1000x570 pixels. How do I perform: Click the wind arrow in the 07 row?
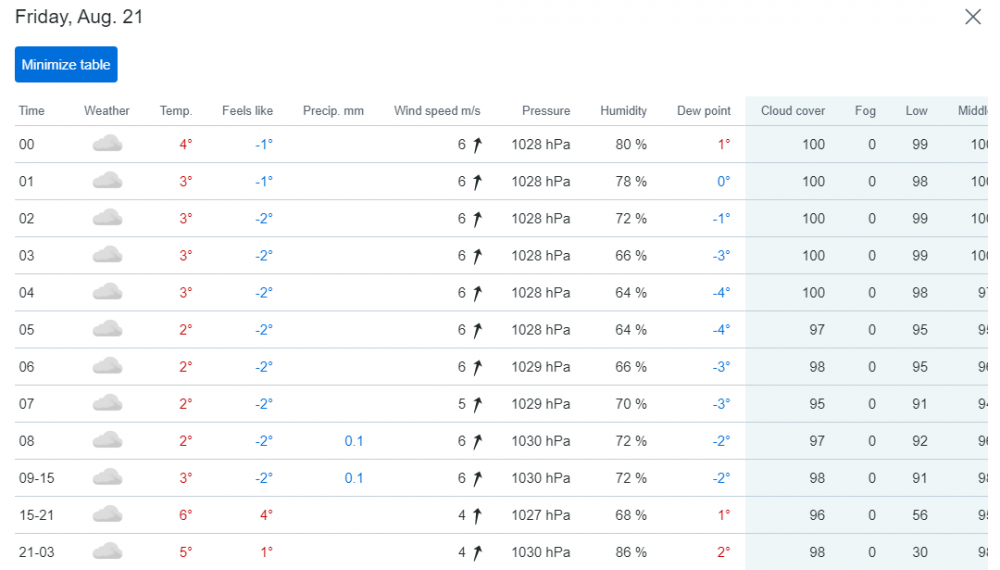(477, 404)
